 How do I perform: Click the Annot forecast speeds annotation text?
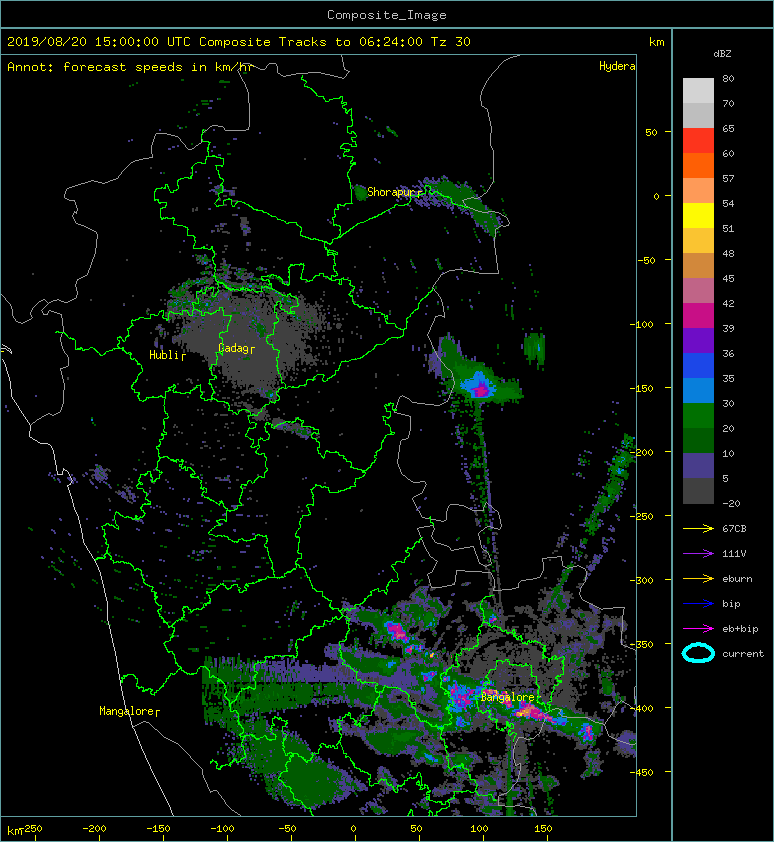[x=130, y=67]
